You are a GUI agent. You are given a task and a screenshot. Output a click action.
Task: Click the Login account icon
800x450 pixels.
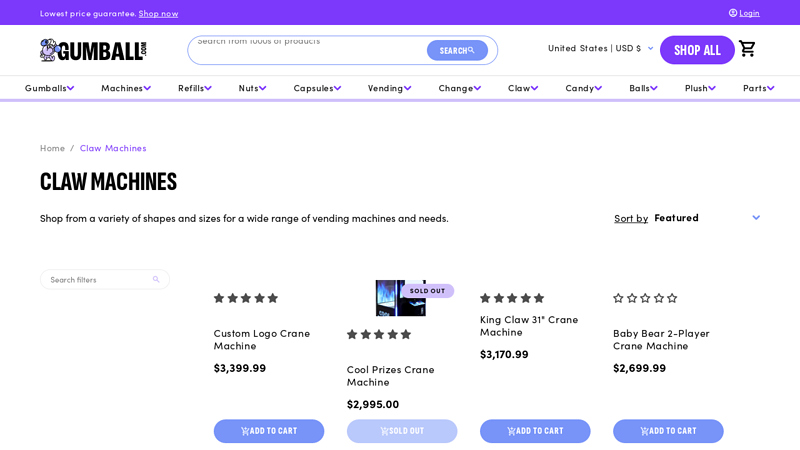[x=733, y=13]
